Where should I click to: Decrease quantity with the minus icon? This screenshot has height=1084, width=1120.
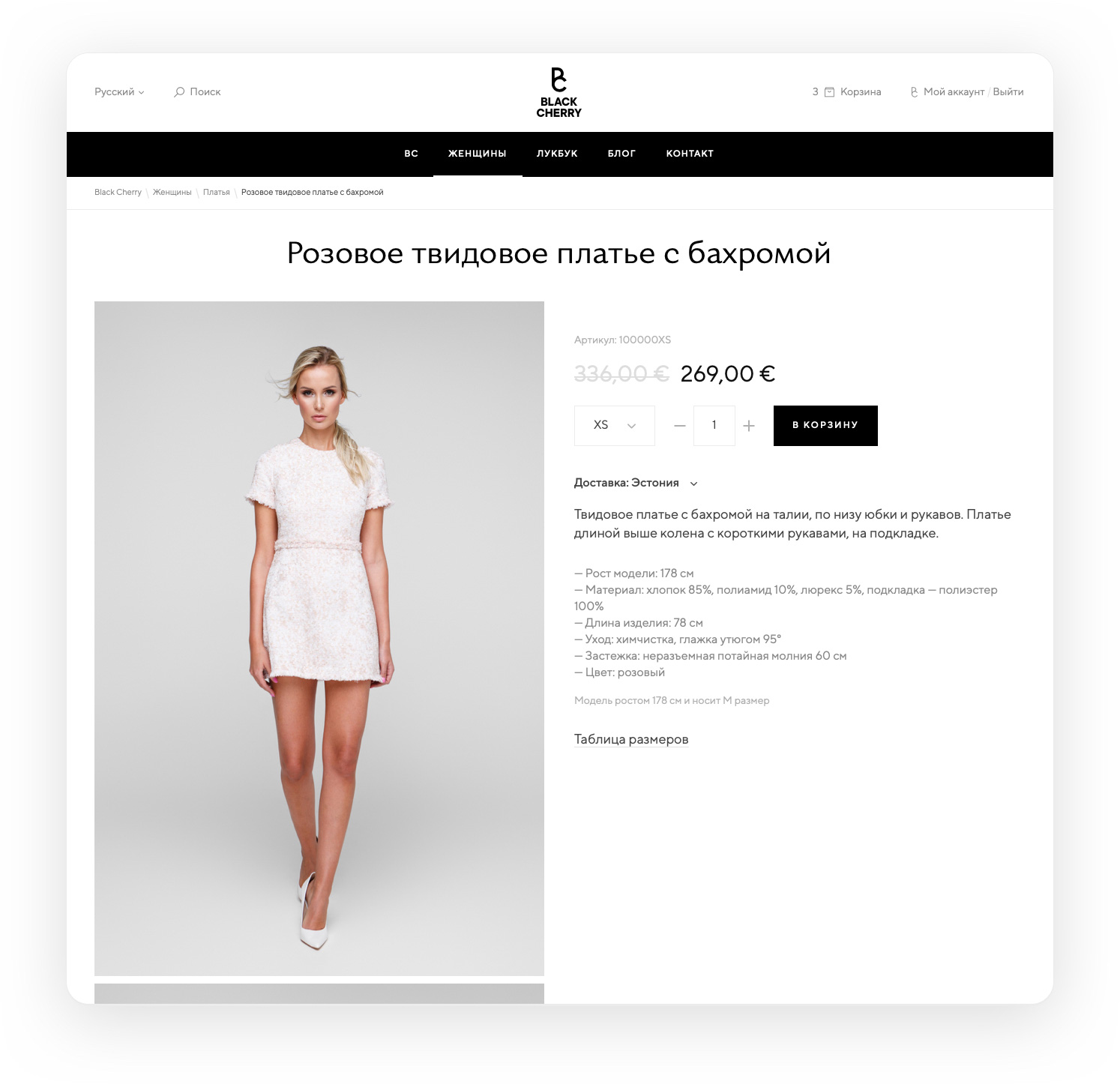(680, 426)
